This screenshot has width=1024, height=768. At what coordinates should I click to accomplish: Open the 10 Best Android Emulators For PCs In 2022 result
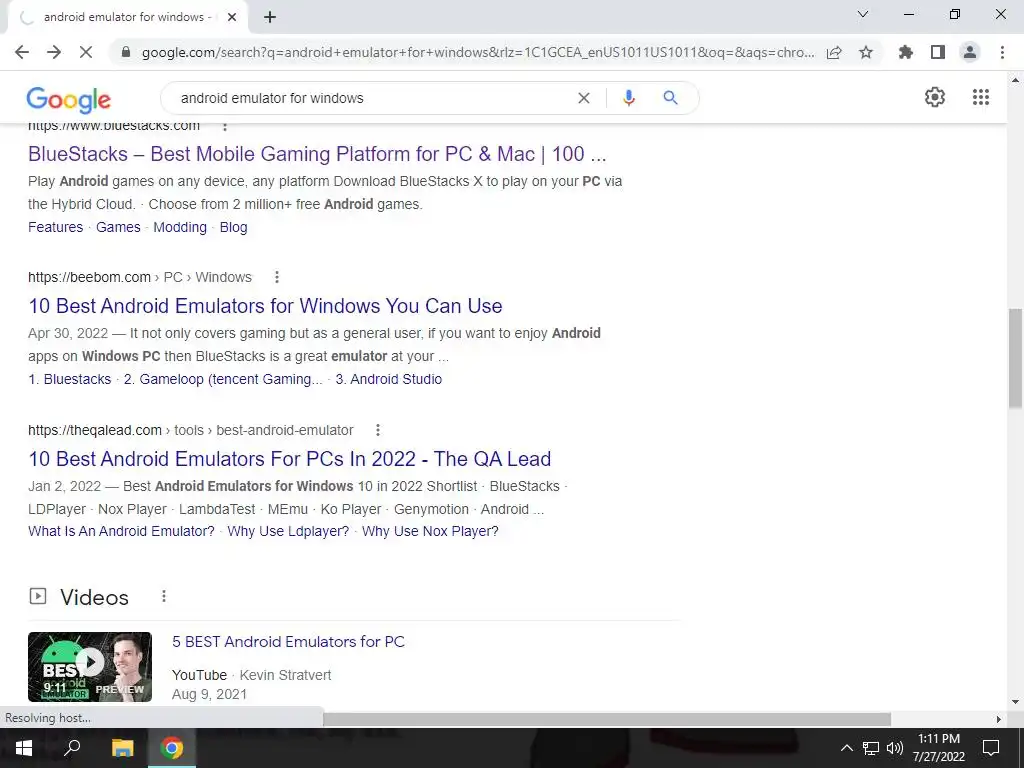pos(290,459)
